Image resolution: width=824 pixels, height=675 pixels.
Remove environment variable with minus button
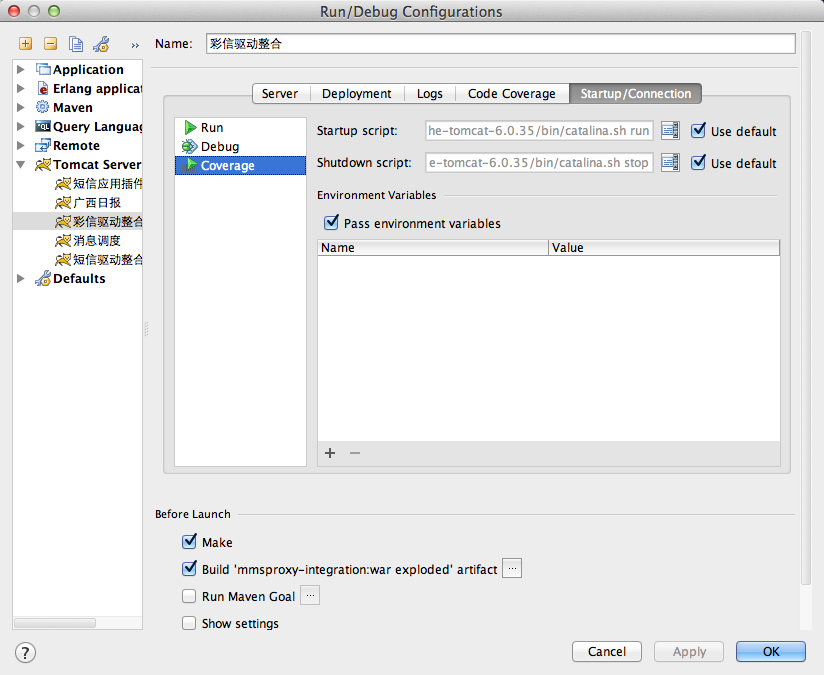tap(355, 453)
